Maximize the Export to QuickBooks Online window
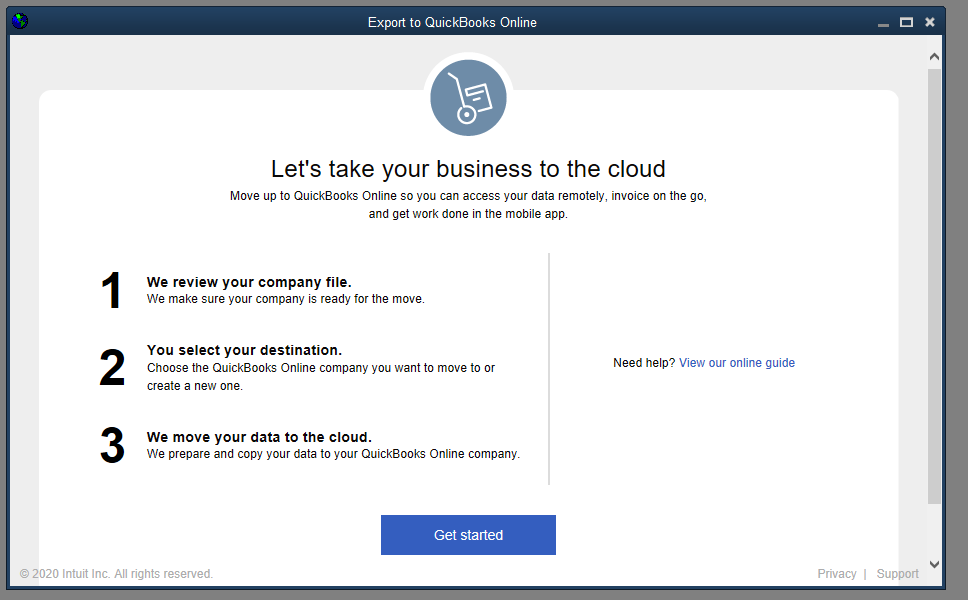The height and width of the screenshot is (600, 968). coord(906,22)
